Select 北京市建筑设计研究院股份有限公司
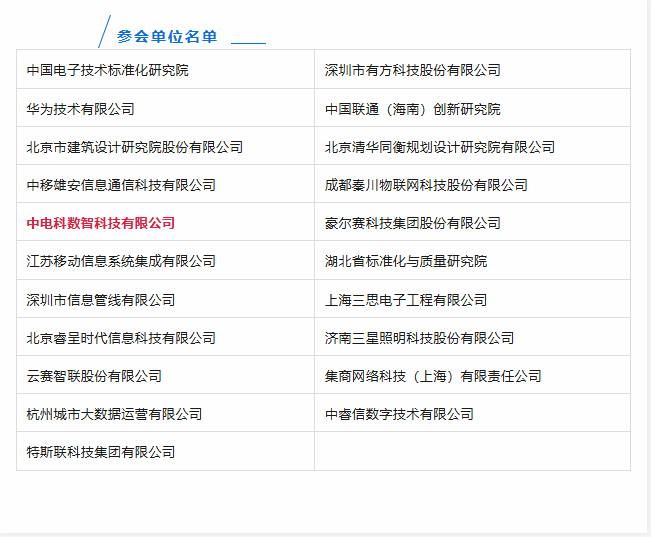Screen dimensions: 651x537 [x=134, y=147]
